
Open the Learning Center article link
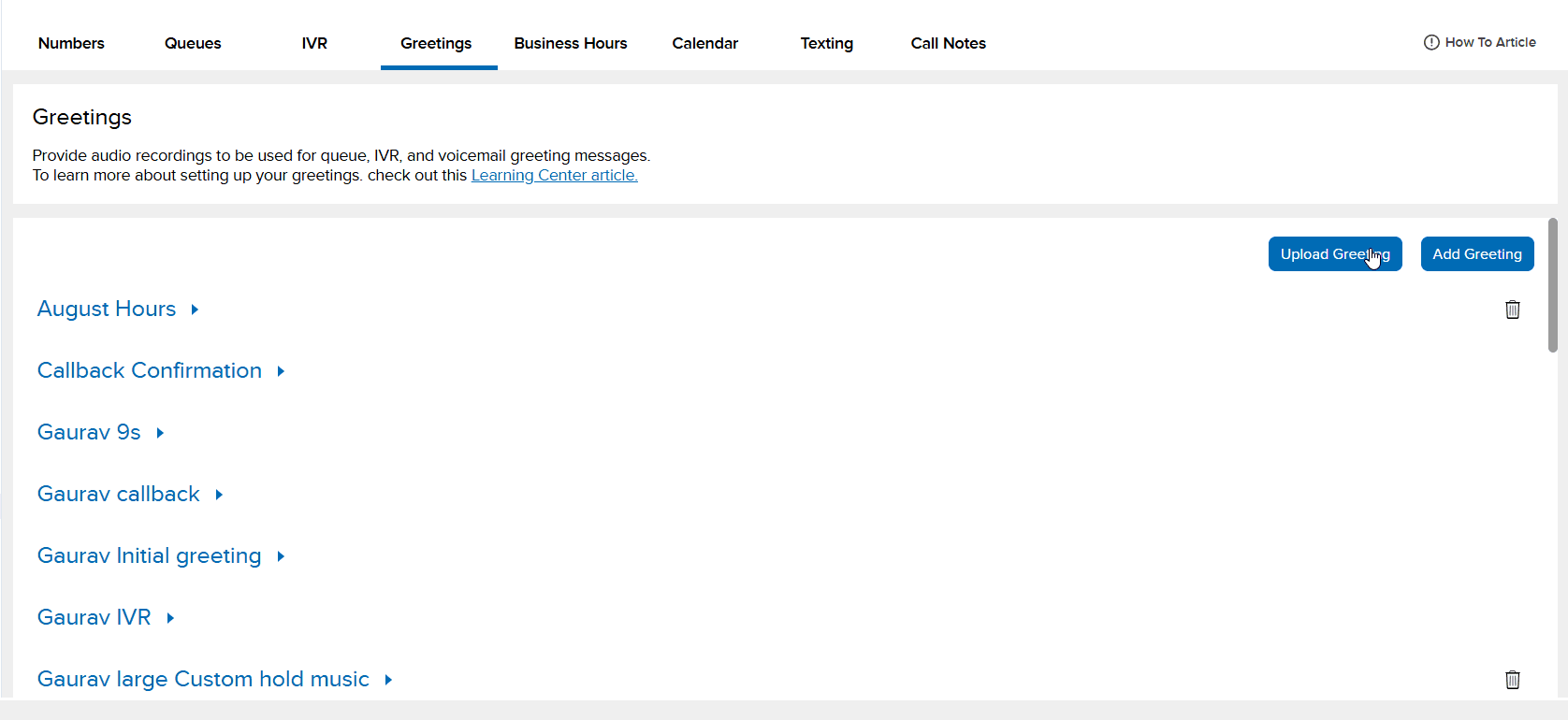[554, 176]
